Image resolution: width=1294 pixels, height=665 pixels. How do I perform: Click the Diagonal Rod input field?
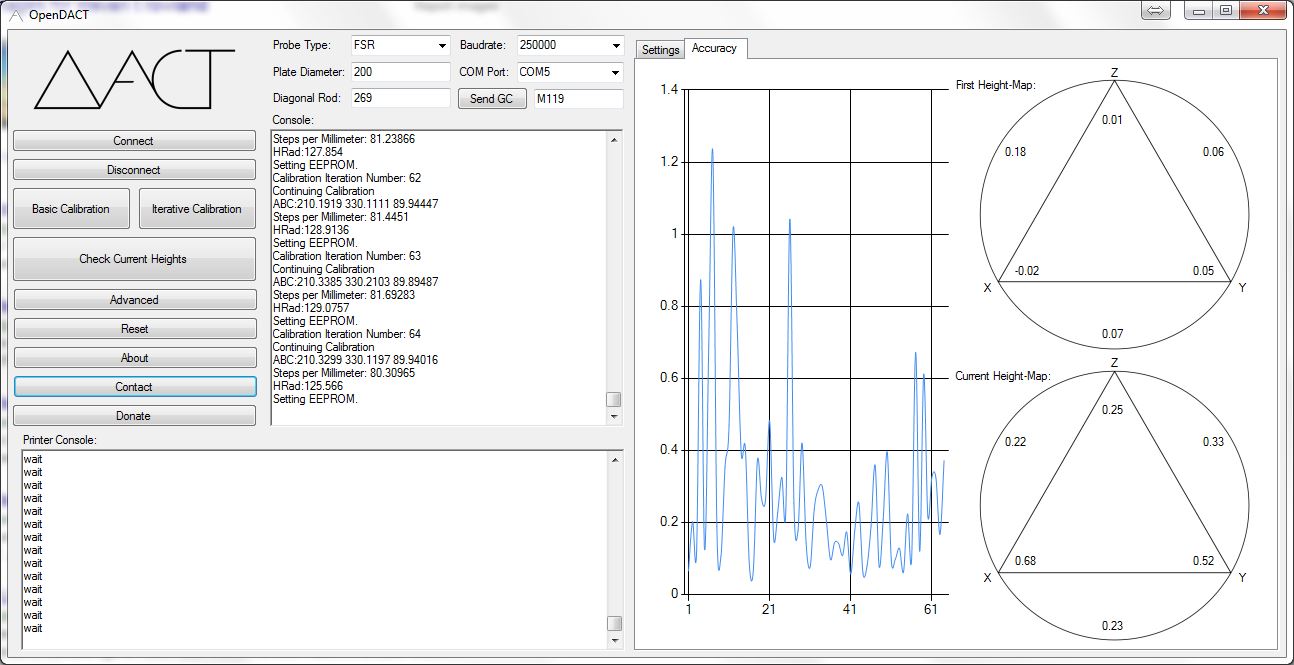point(400,98)
